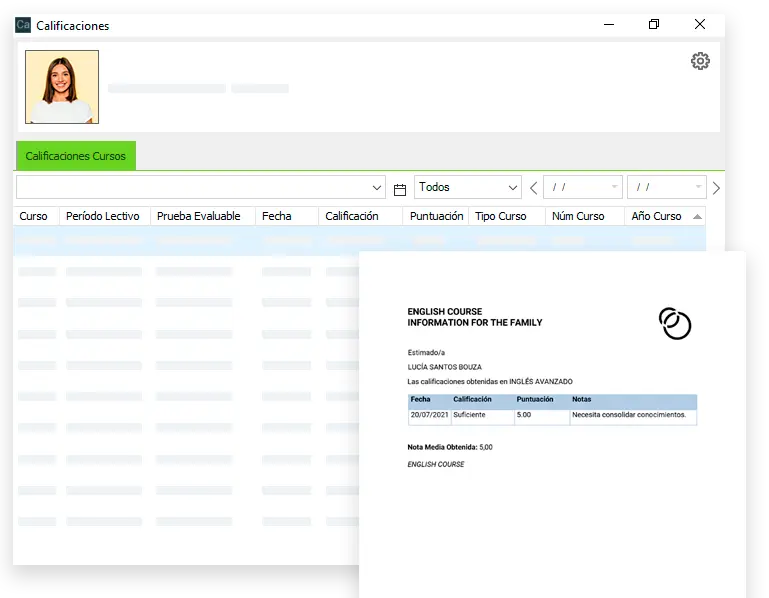
Task: Click the Ca application icon in title bar
Action: click(23, 25)
